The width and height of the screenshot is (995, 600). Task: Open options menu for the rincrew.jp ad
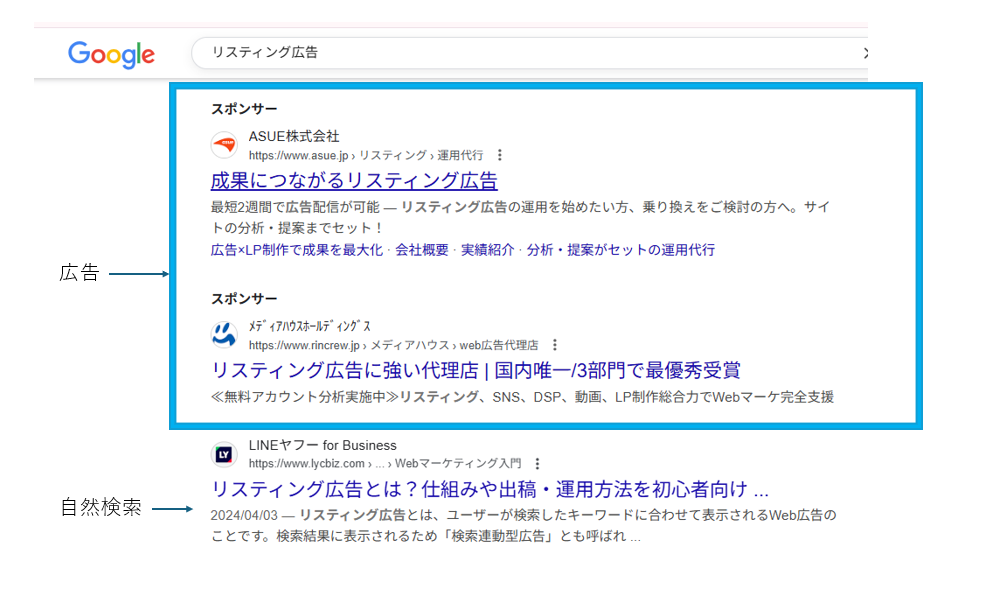tap(555, 345)
